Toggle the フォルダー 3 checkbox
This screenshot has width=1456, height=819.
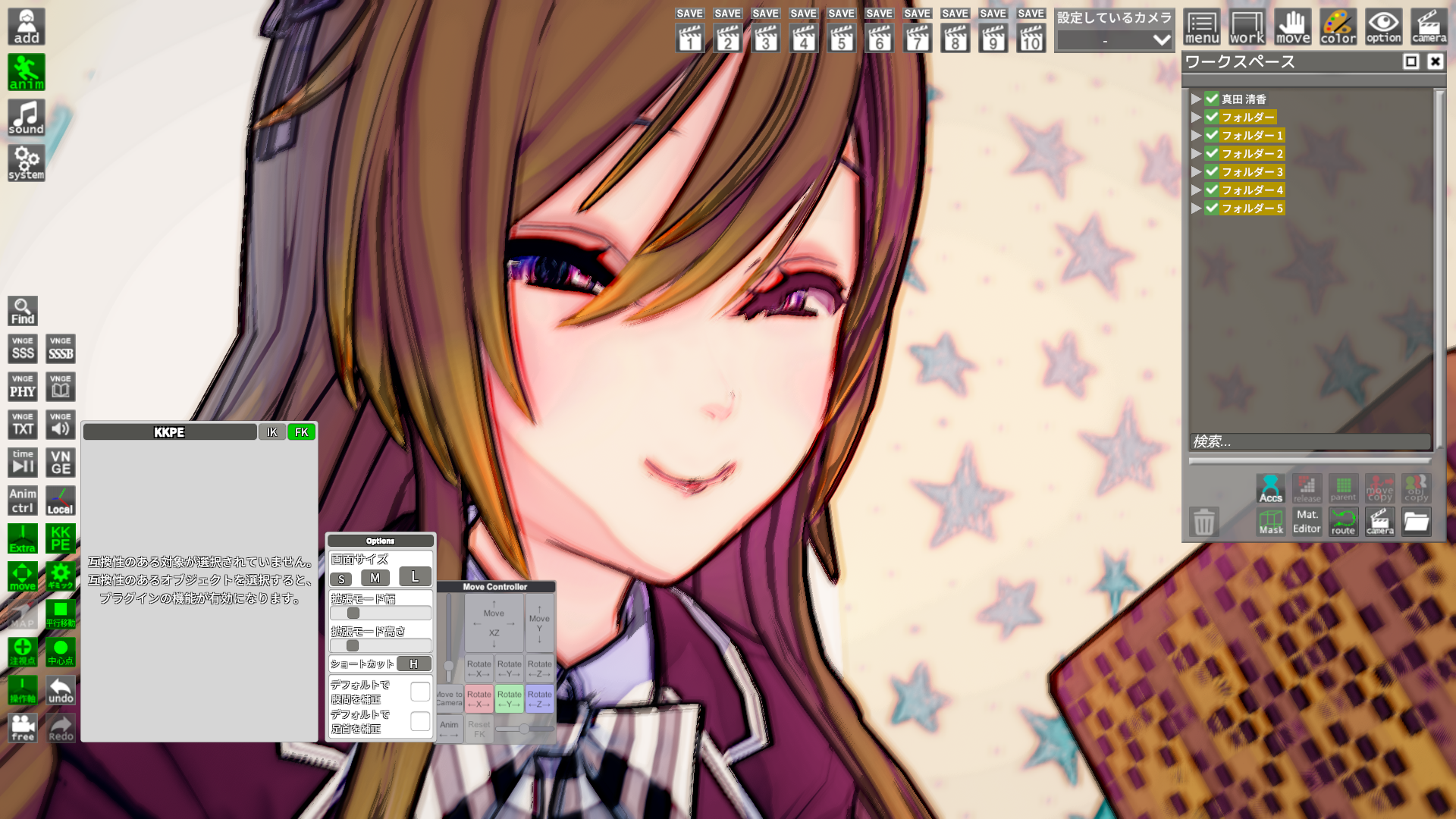tap(1212, 171)
